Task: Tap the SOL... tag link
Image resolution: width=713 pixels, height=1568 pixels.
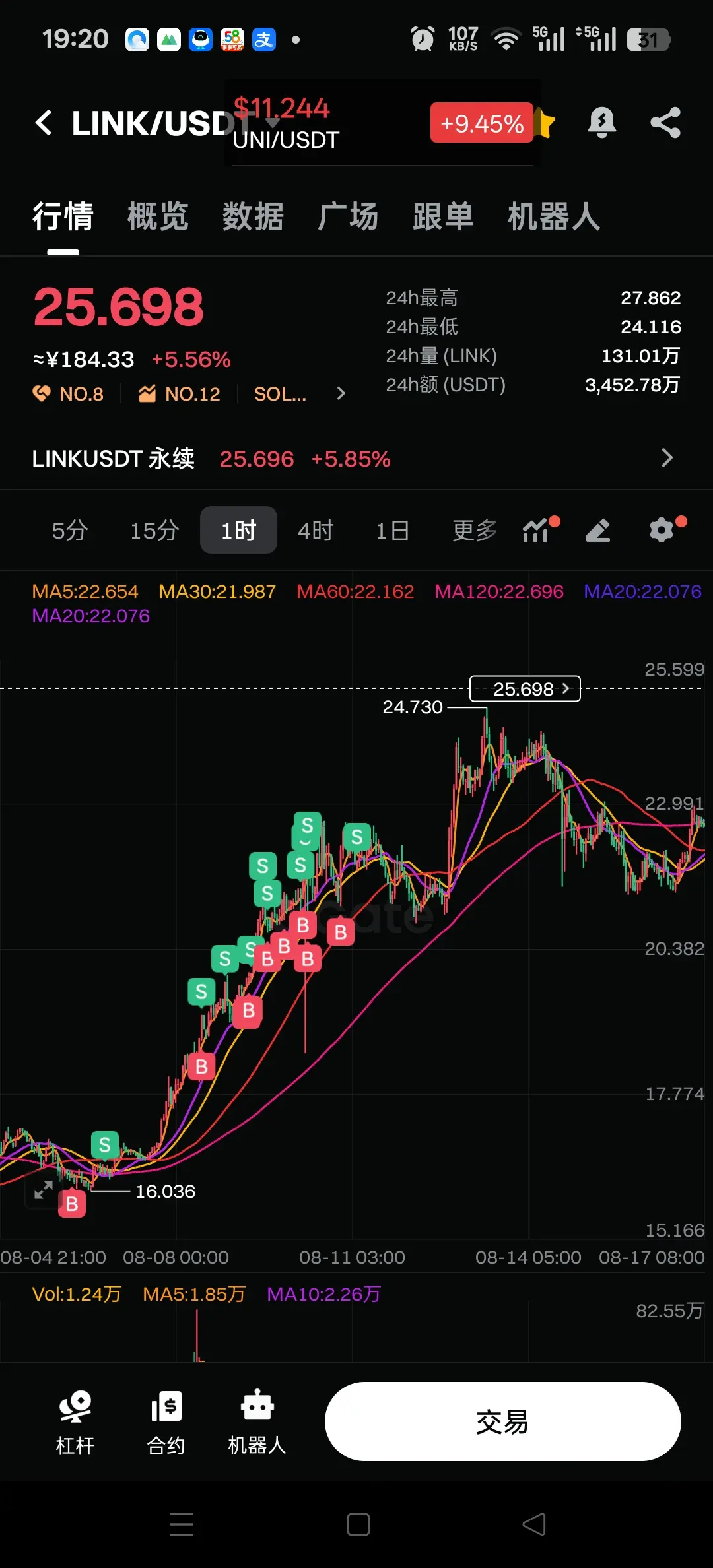Action: coord(280,394)
